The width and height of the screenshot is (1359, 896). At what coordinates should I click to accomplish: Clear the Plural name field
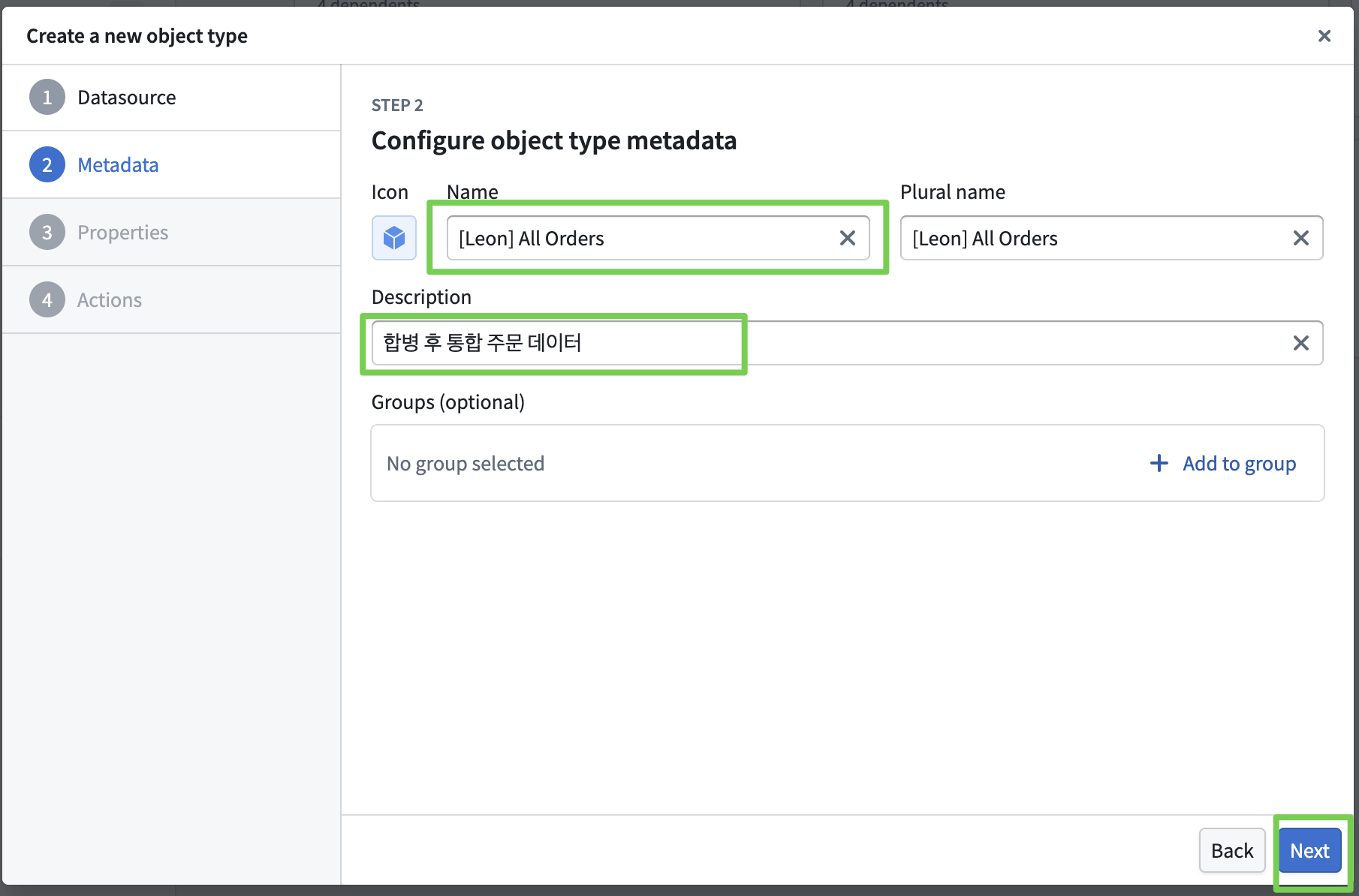coord(1300,238)
